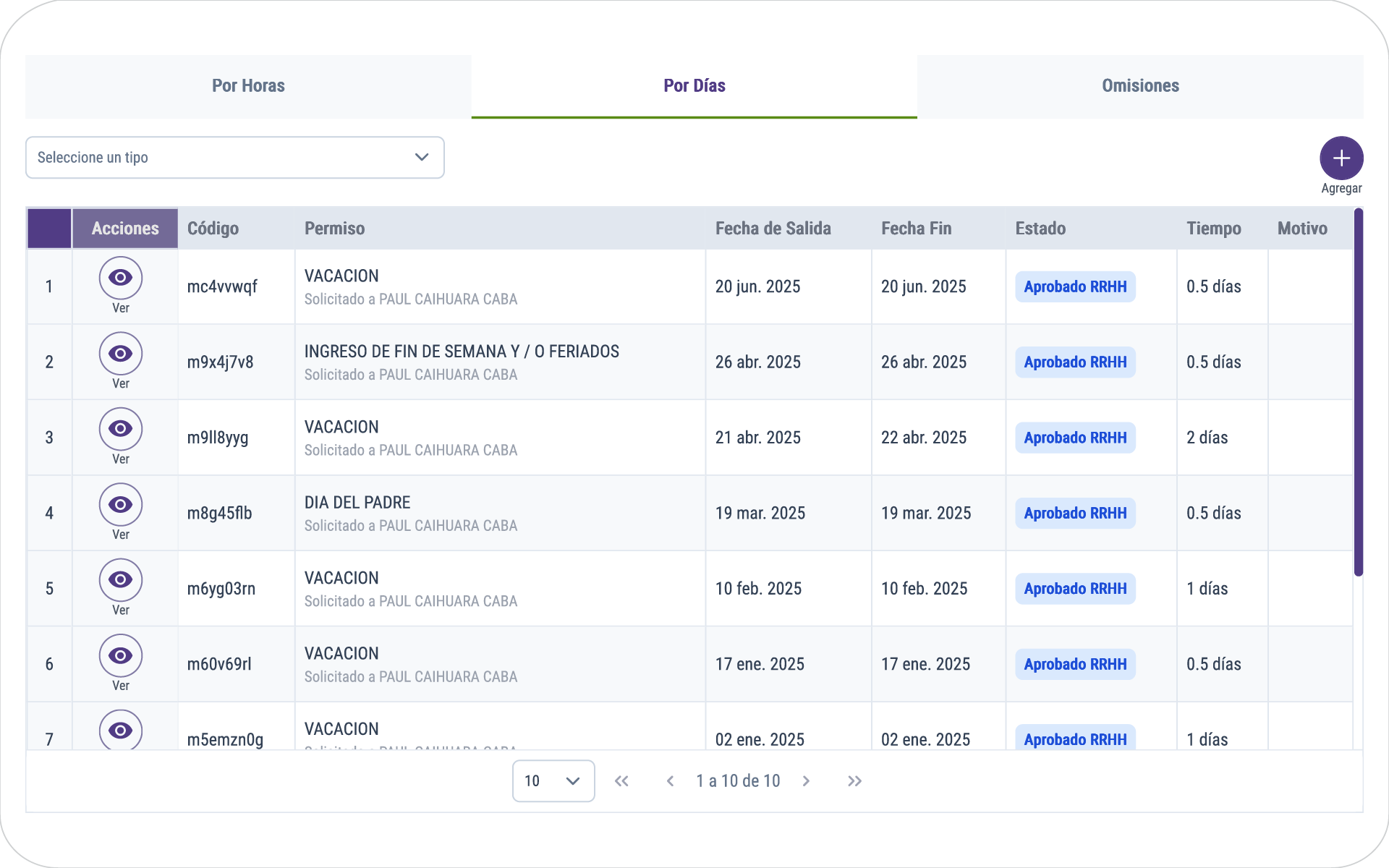Switch to the Por Horas tab
This screenshot has width=1389, height=868.
point(248,86)
